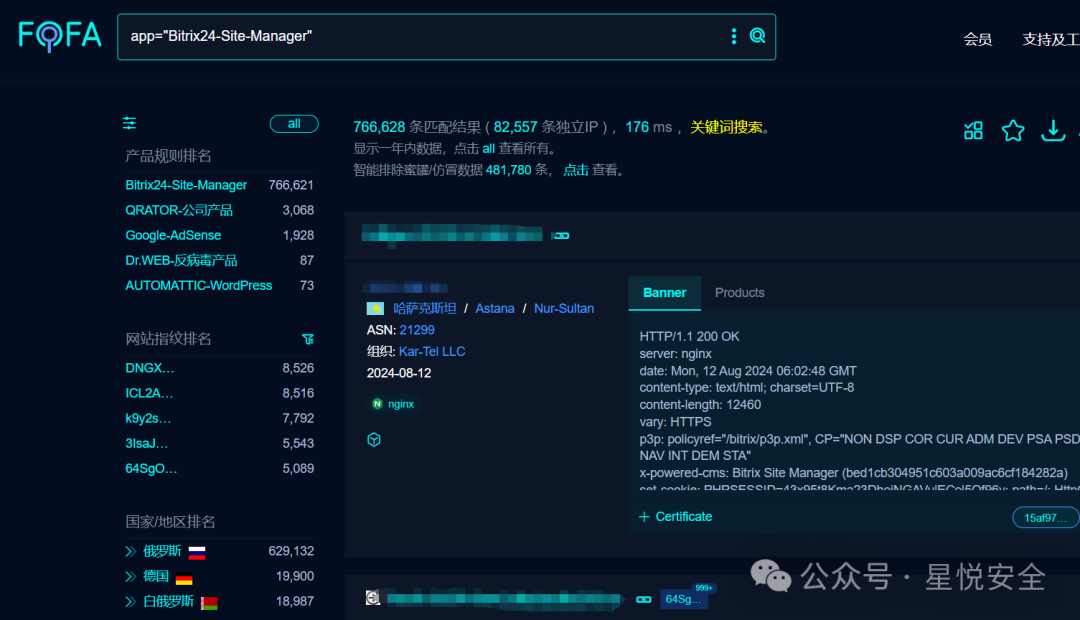Download results with download icon

click(1053, 130)
